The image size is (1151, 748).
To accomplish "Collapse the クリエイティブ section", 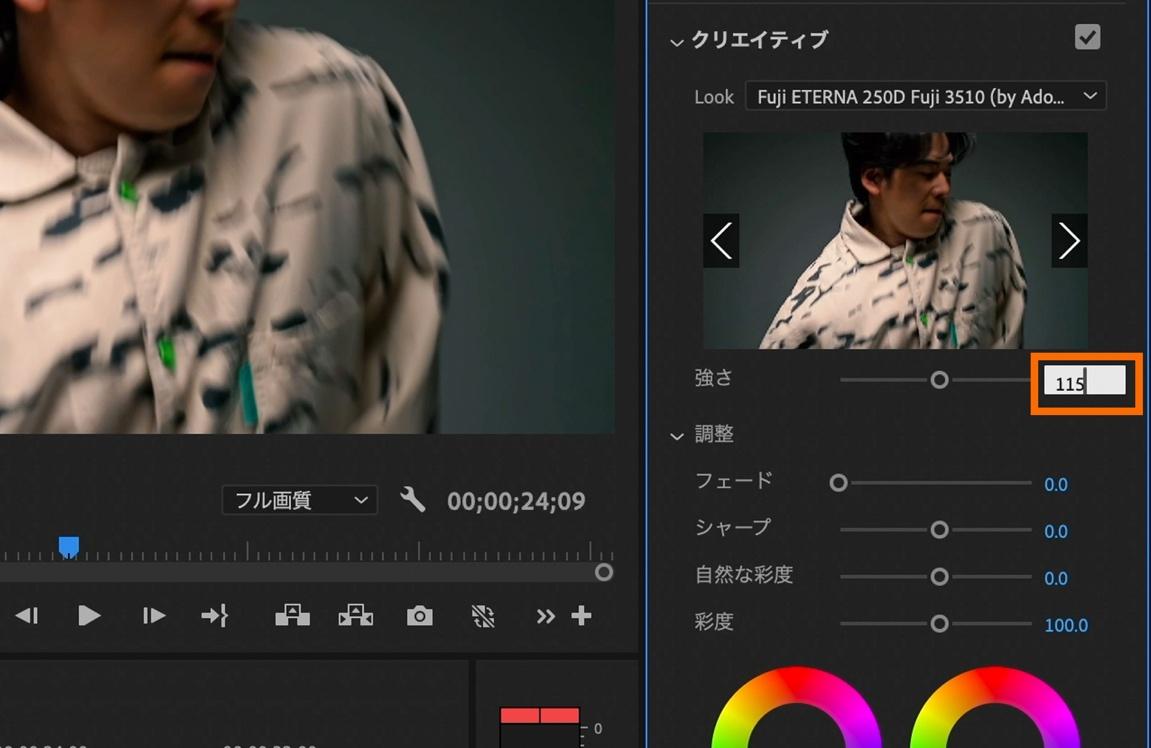I will 676,42.
